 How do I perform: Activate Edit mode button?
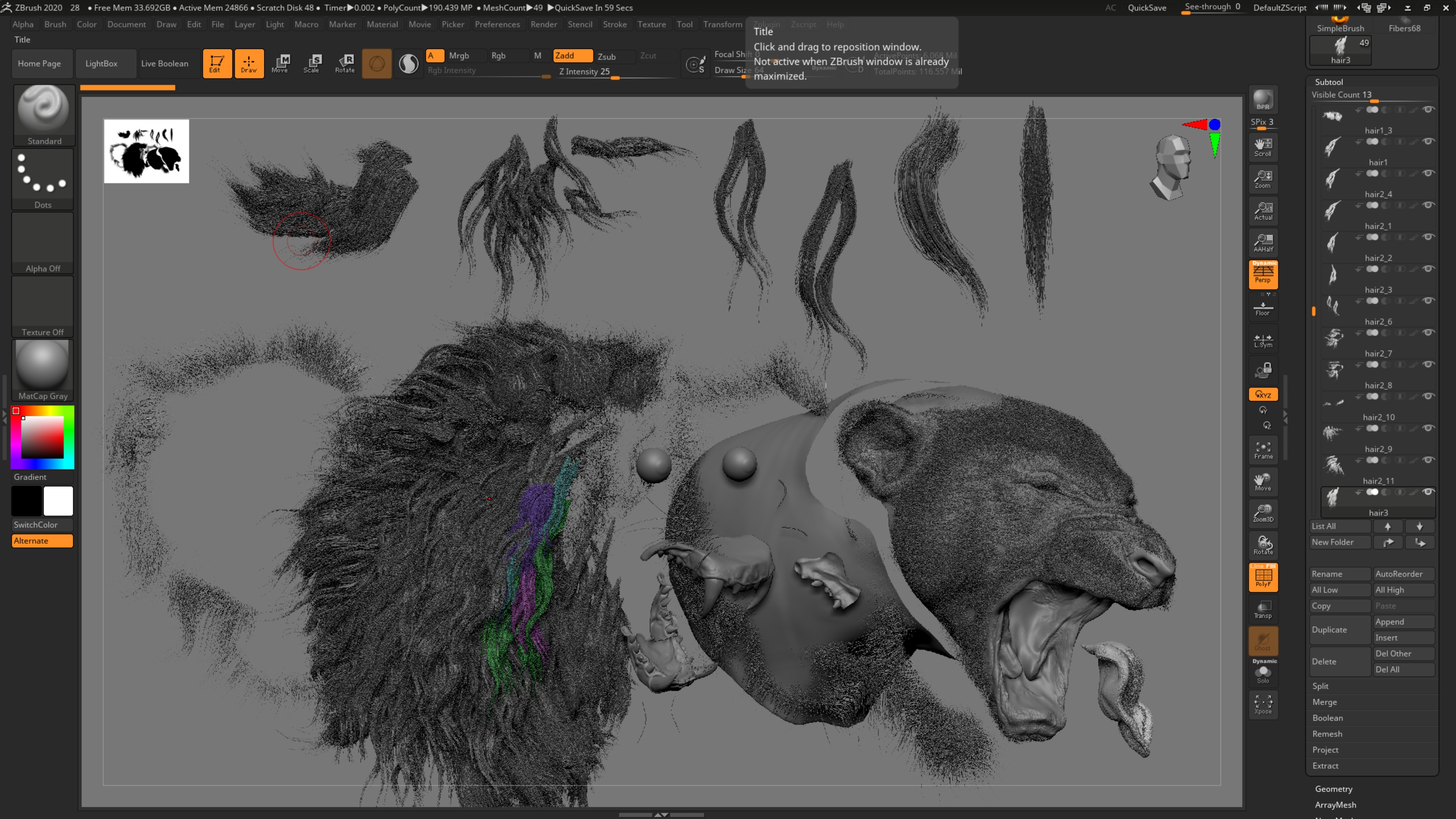pyautogui.click(x=217, y=63)
